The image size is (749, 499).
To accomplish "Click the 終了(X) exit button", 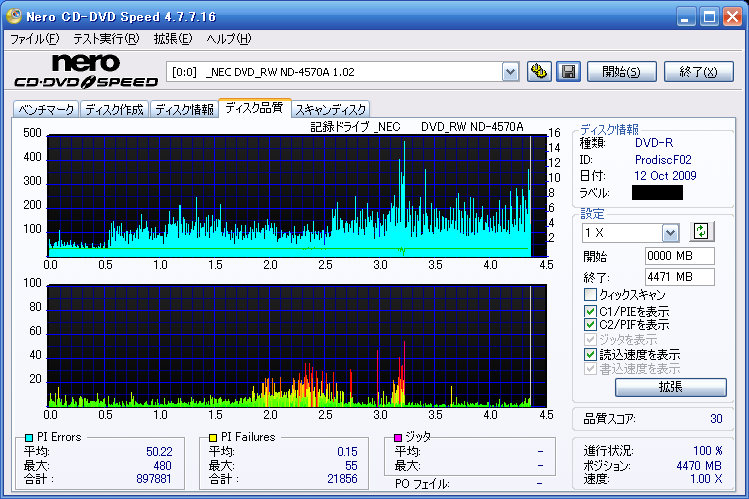I will tap(699, 72).
